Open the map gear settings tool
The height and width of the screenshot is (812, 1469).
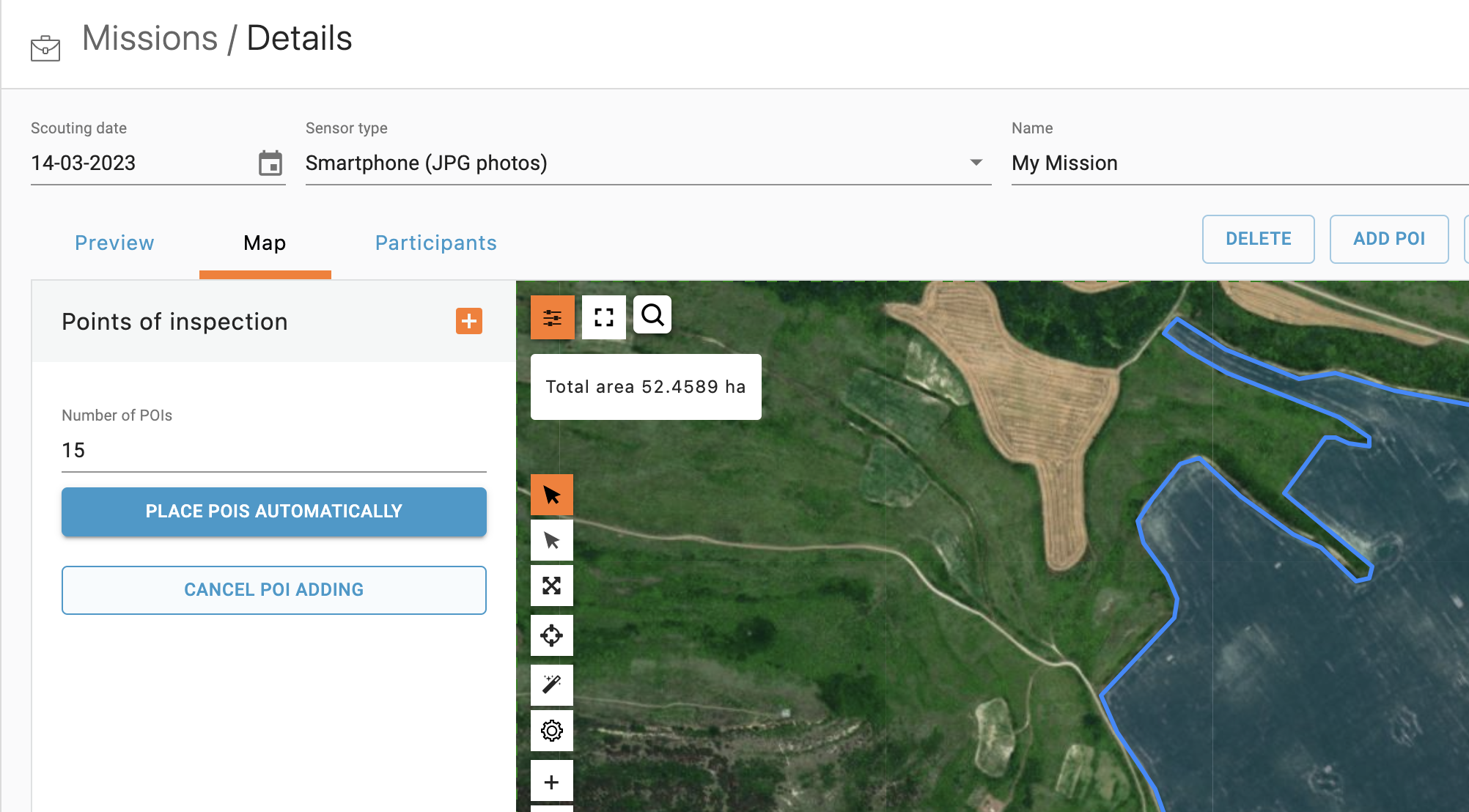pyautogui.click(x=552, y=731)
